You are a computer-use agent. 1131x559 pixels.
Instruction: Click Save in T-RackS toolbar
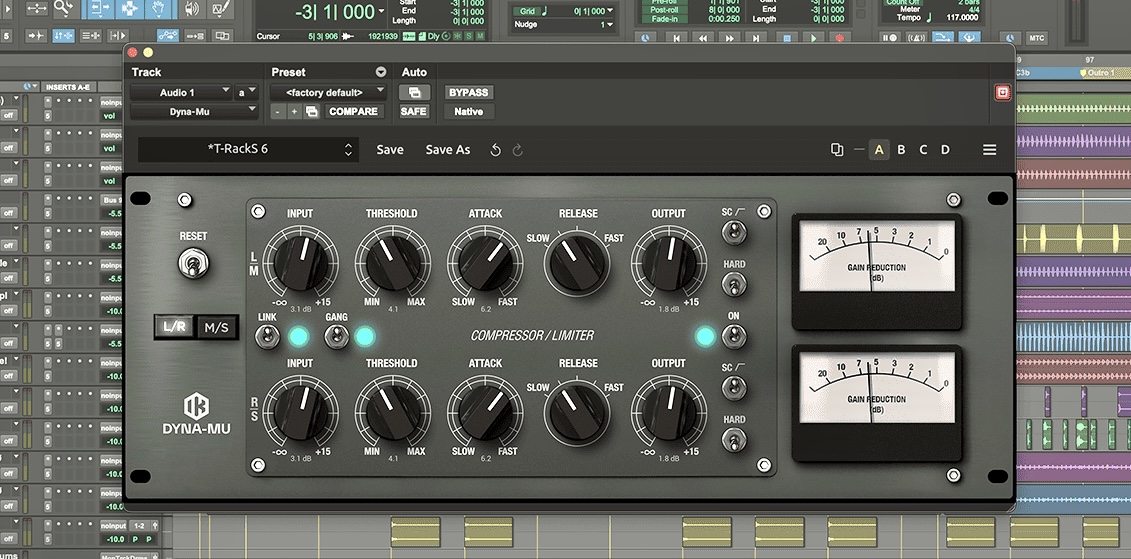pos(390,150)
